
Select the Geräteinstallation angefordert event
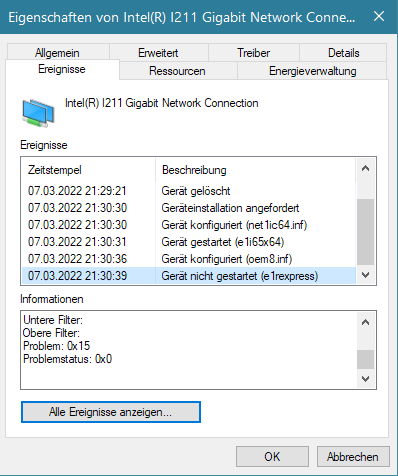[189, 208]
